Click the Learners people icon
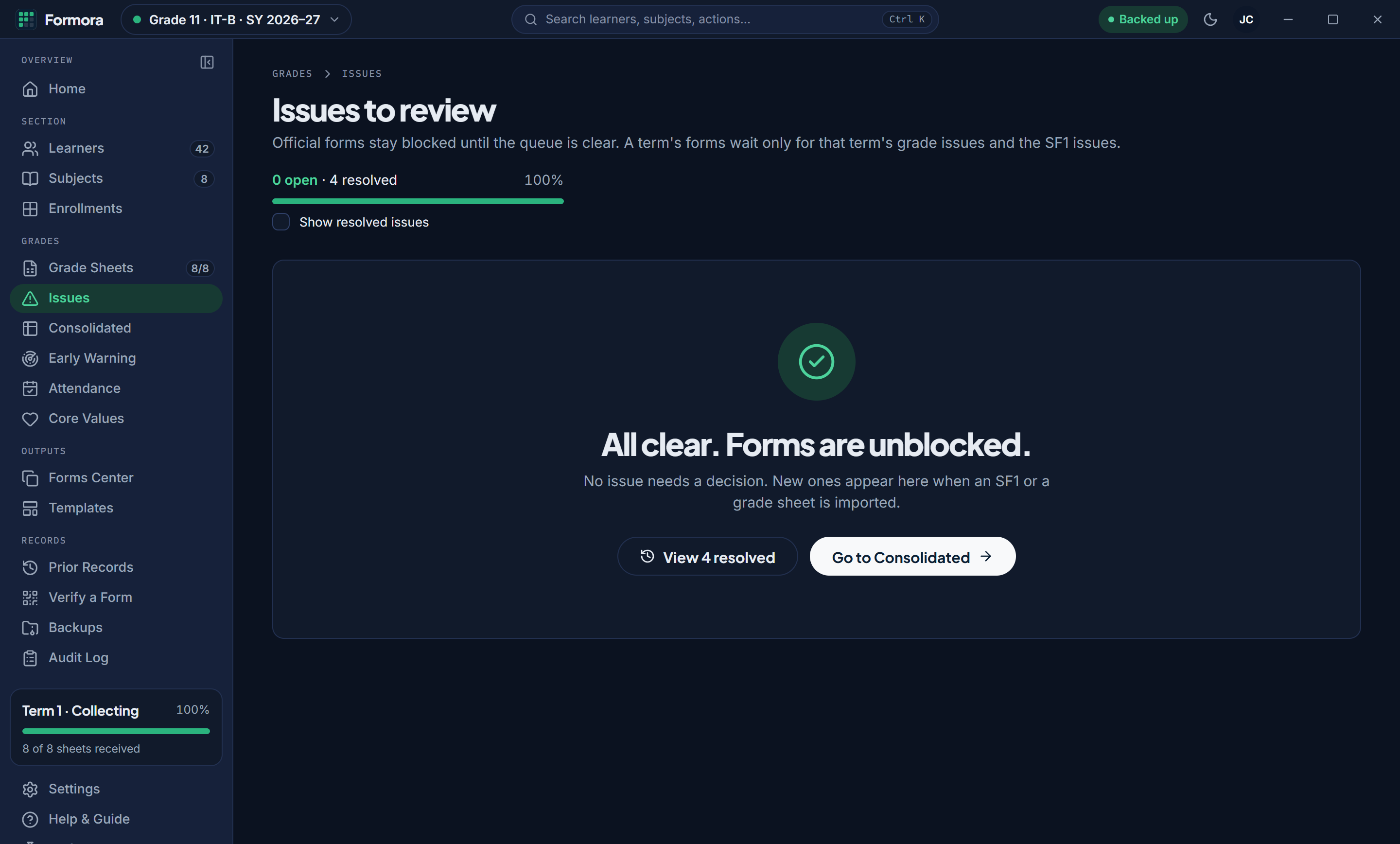This screenshot has width=1400, height=844. pos(30,148)
